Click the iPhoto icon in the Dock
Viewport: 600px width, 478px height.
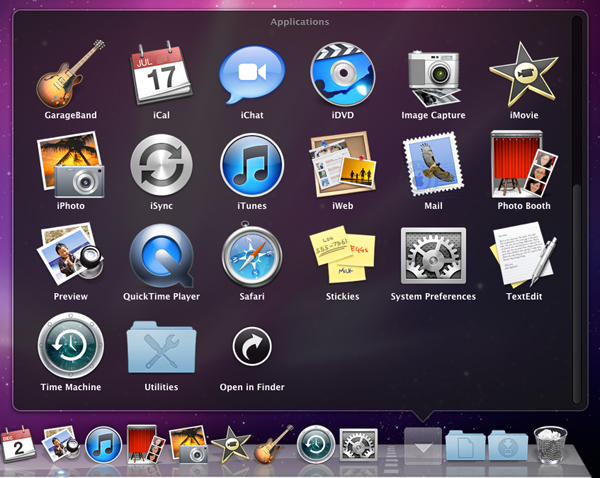[x=188, y=445]
